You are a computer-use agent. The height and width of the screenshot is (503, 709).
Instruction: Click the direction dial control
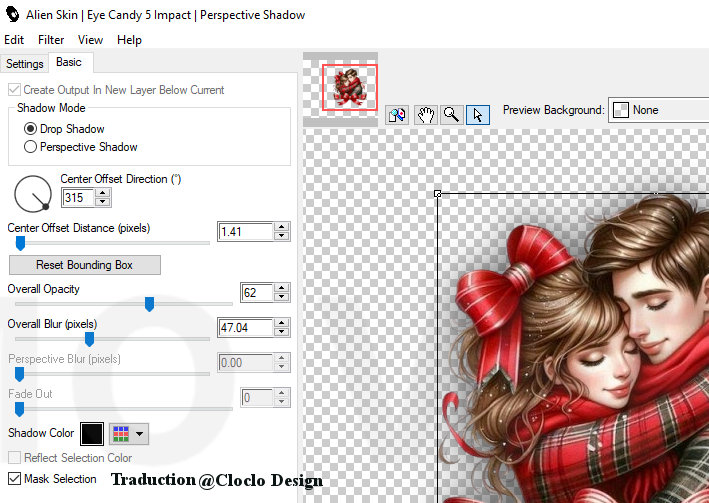[33, 194]
